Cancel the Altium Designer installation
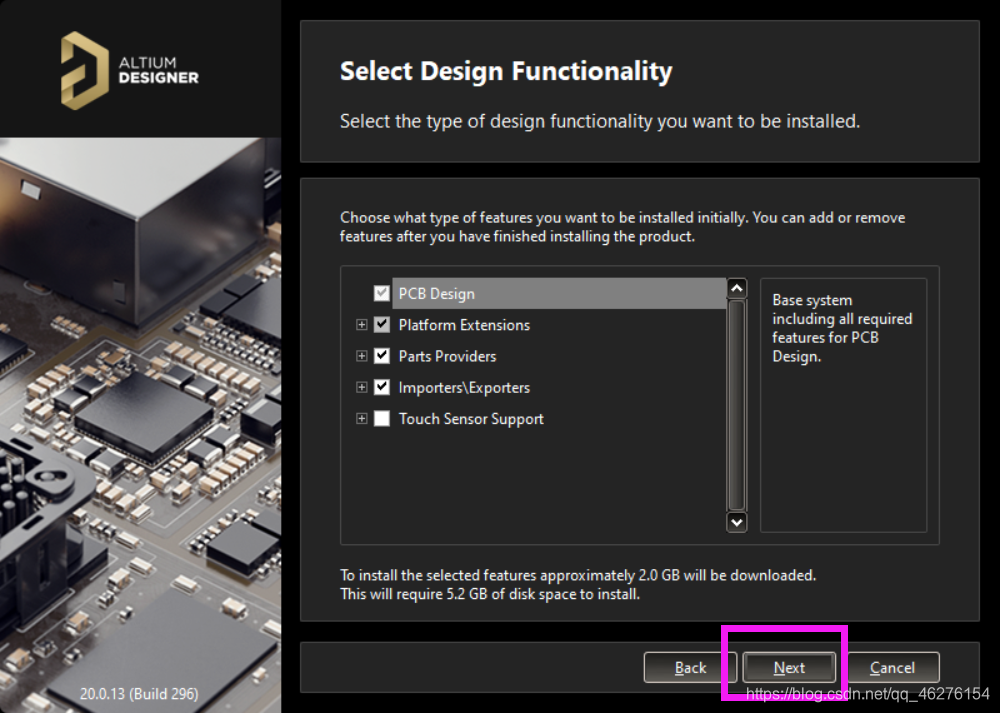The width and height of the screenshot is (1000, 713). point(892,668)
